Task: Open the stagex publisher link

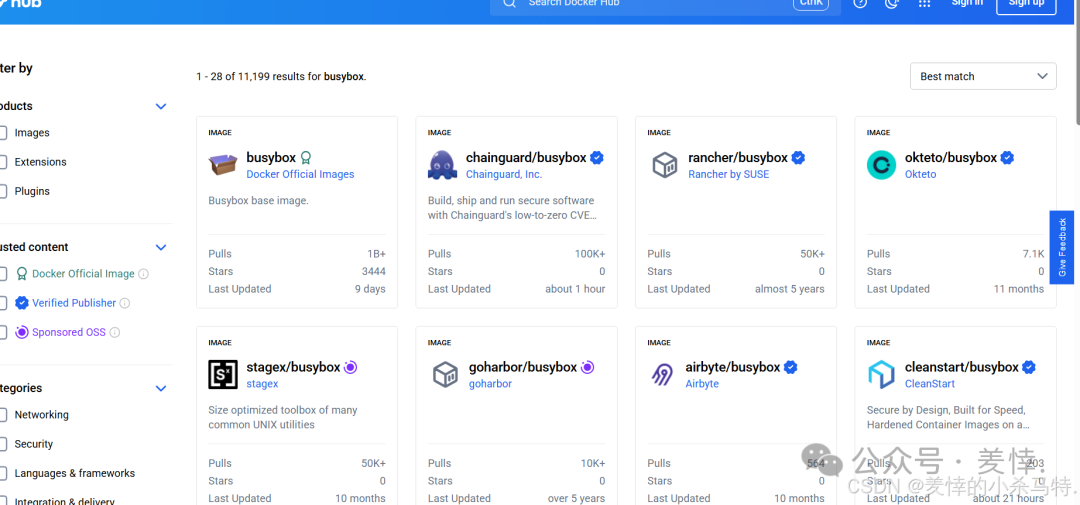Action: [262, 384]
